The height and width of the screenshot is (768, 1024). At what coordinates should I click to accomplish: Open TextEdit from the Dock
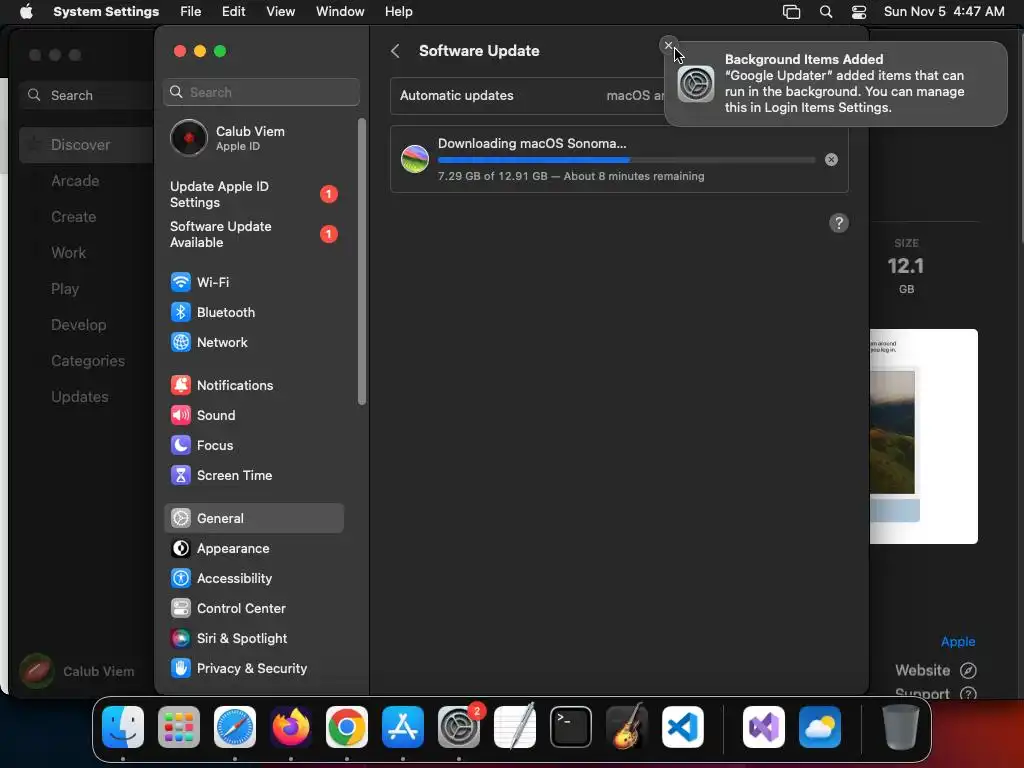coord(515,727)
